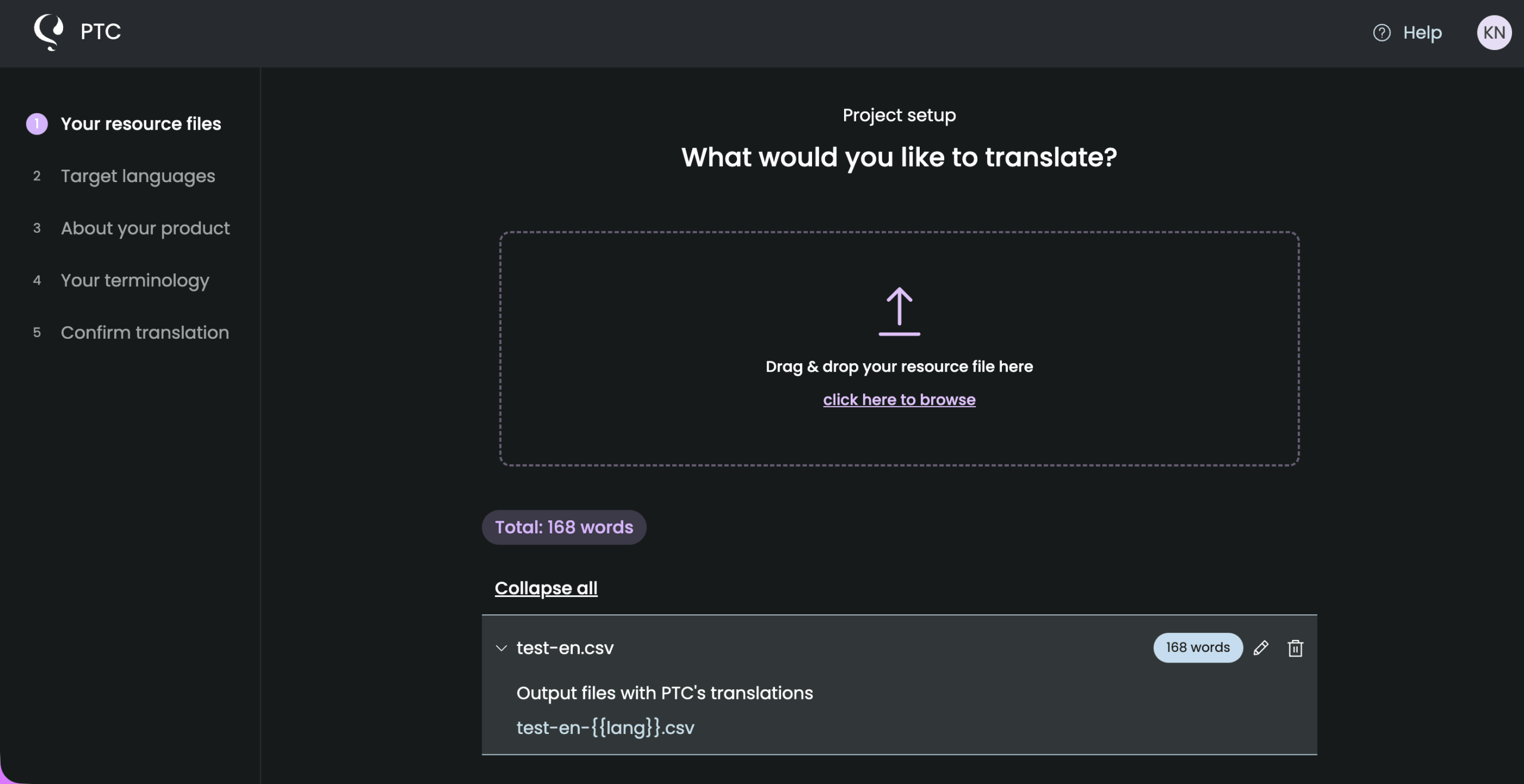Go to About your product step

pyautogui.click(x=145, y=229)
